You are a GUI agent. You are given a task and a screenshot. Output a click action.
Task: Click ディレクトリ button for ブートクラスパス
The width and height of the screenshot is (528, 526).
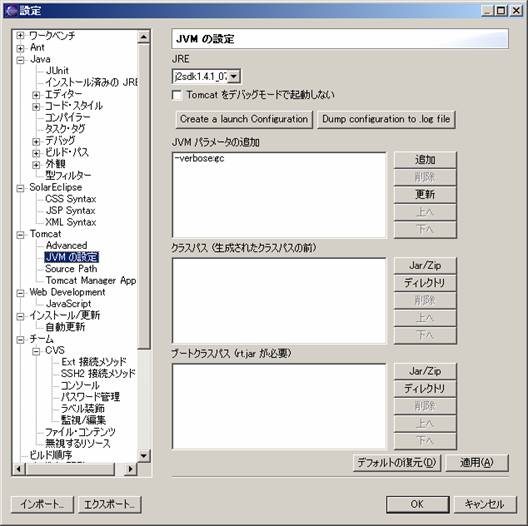(x=425, y=389)
